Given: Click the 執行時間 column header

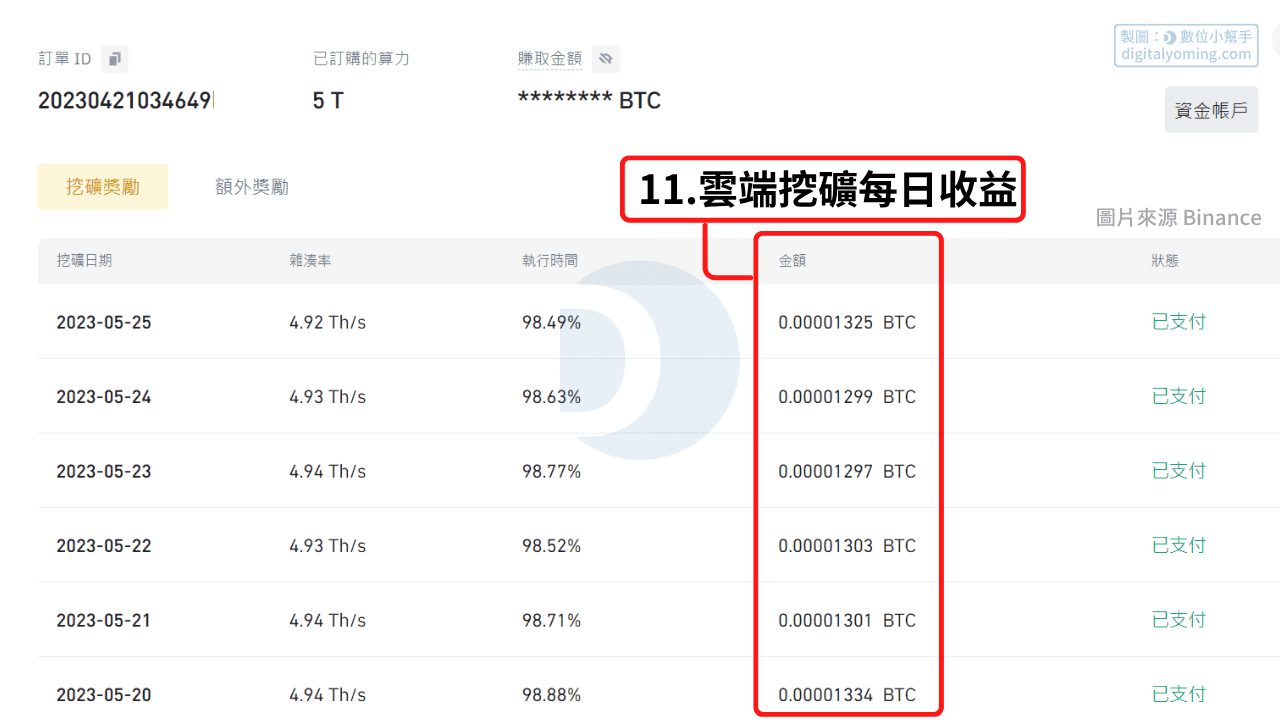Looking at the screenshot, I should 550,261.
